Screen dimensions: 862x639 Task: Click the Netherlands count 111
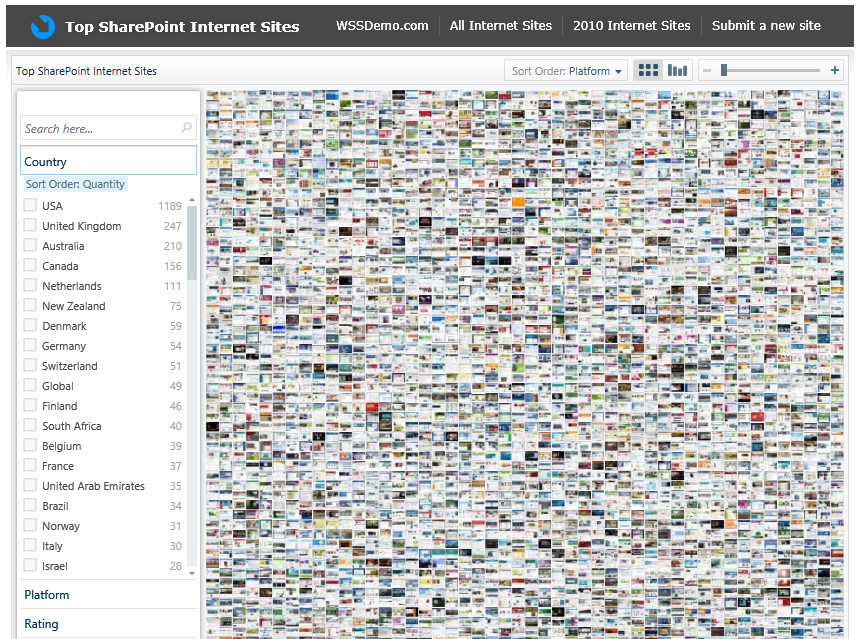tap(173, 286)
